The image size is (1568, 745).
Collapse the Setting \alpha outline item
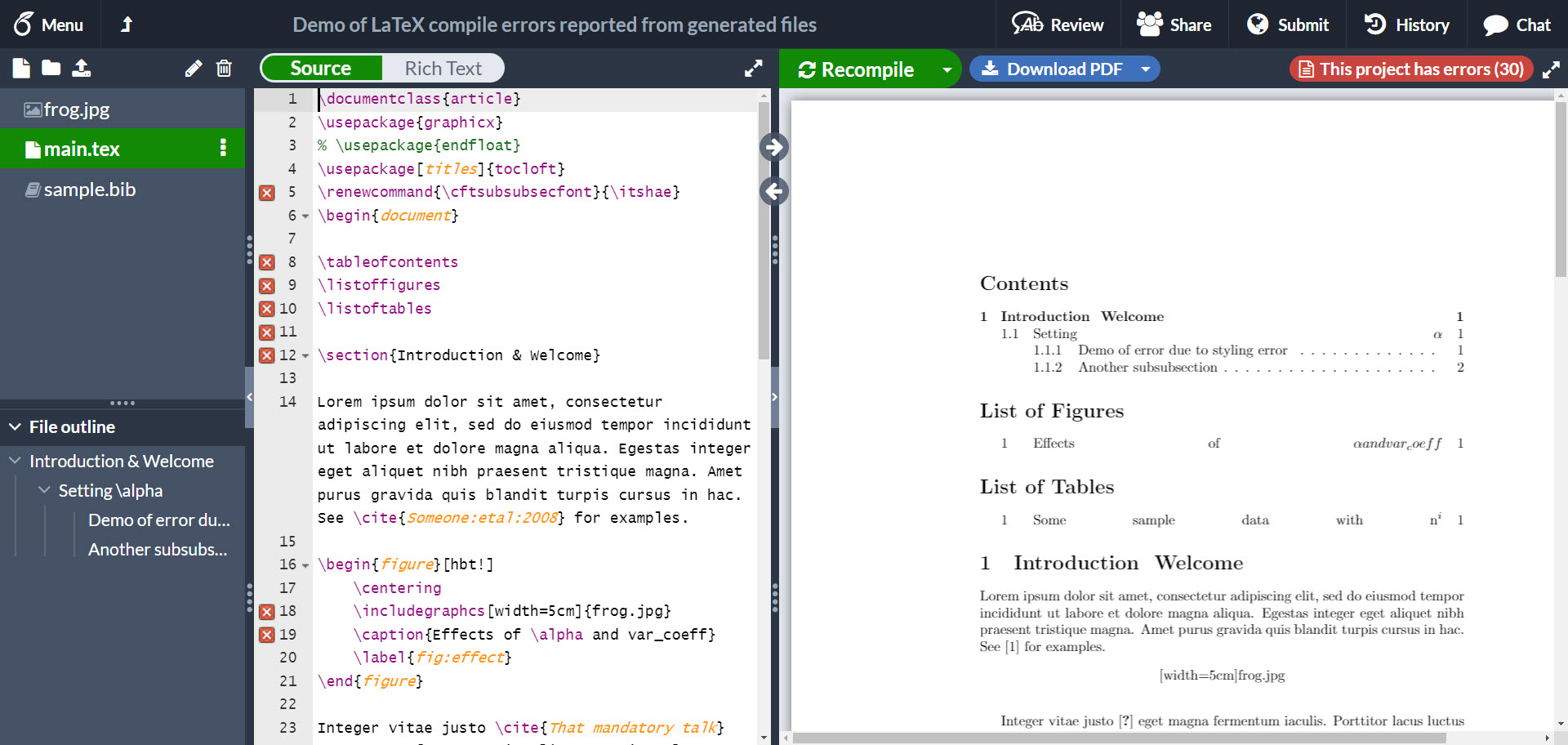pyautogui.click(x=44, y=490)
